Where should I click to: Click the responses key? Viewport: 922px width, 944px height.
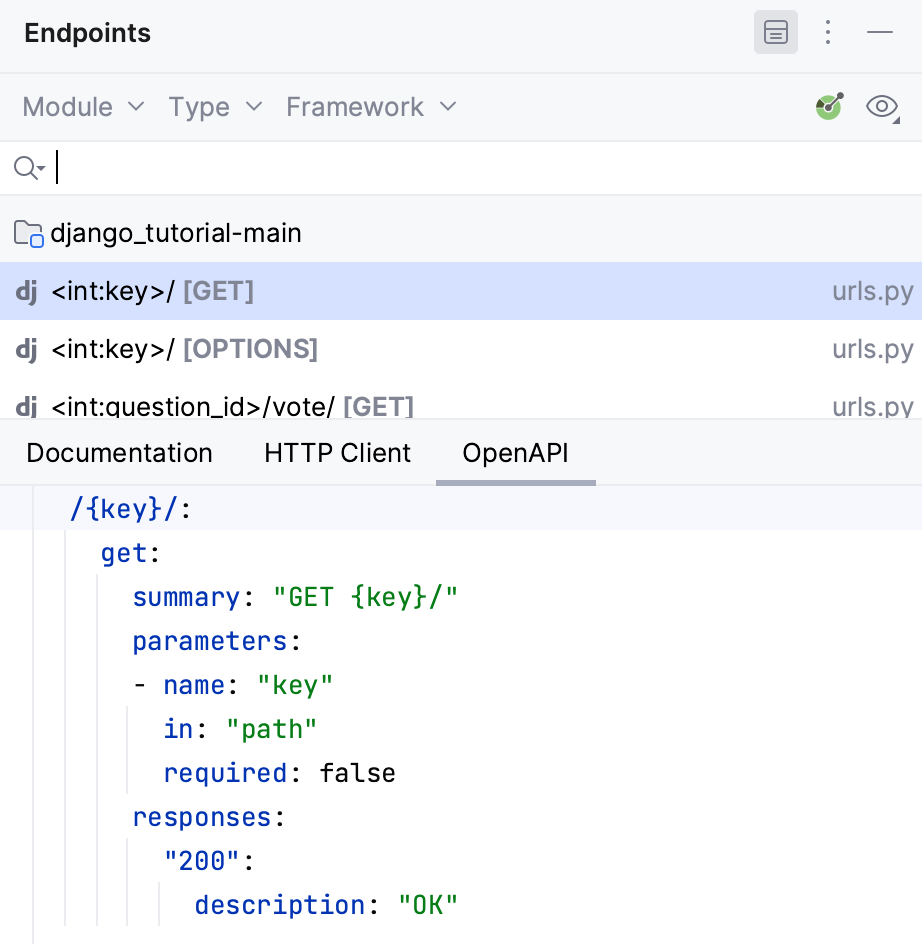(202, 817)
